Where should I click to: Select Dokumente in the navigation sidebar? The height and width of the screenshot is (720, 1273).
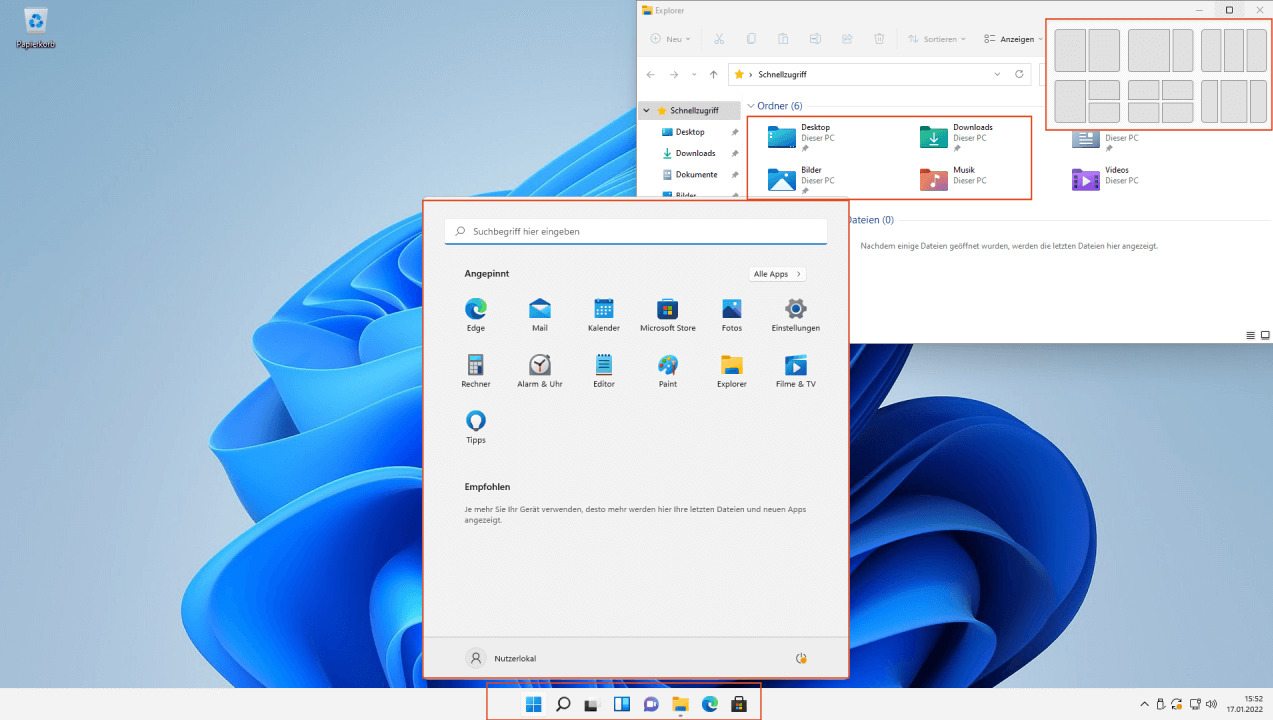[x=696, y=175]
